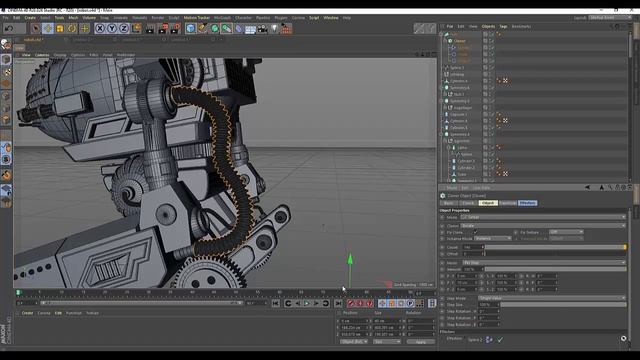Switch to the Effectors tab in Attributes
The width and height of the screenshot is (640, 360).
tap(527, 203)
